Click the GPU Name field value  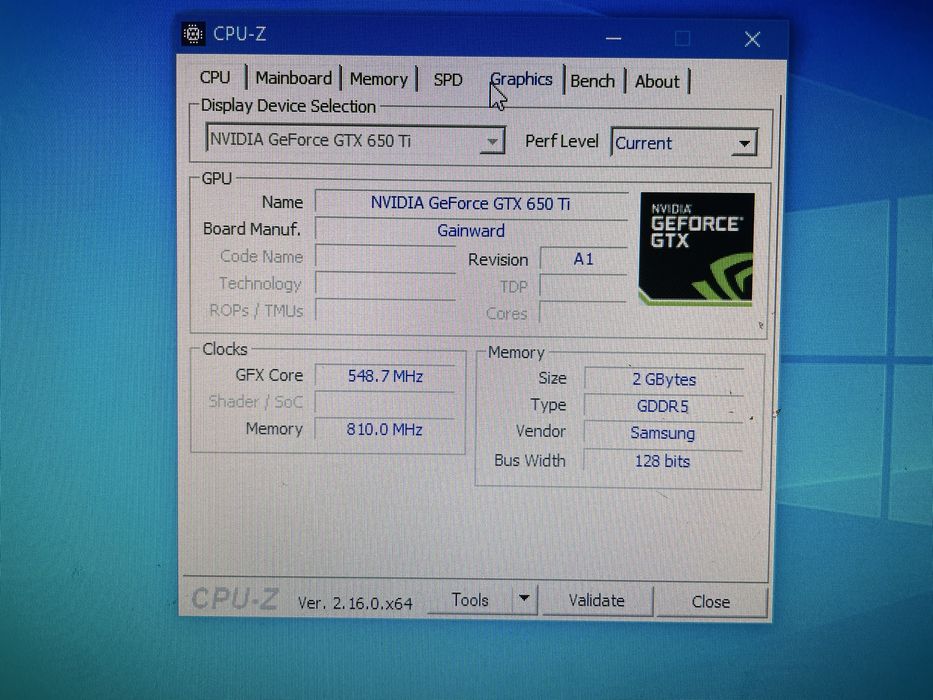pyautogui.click(x=471, y=203)
